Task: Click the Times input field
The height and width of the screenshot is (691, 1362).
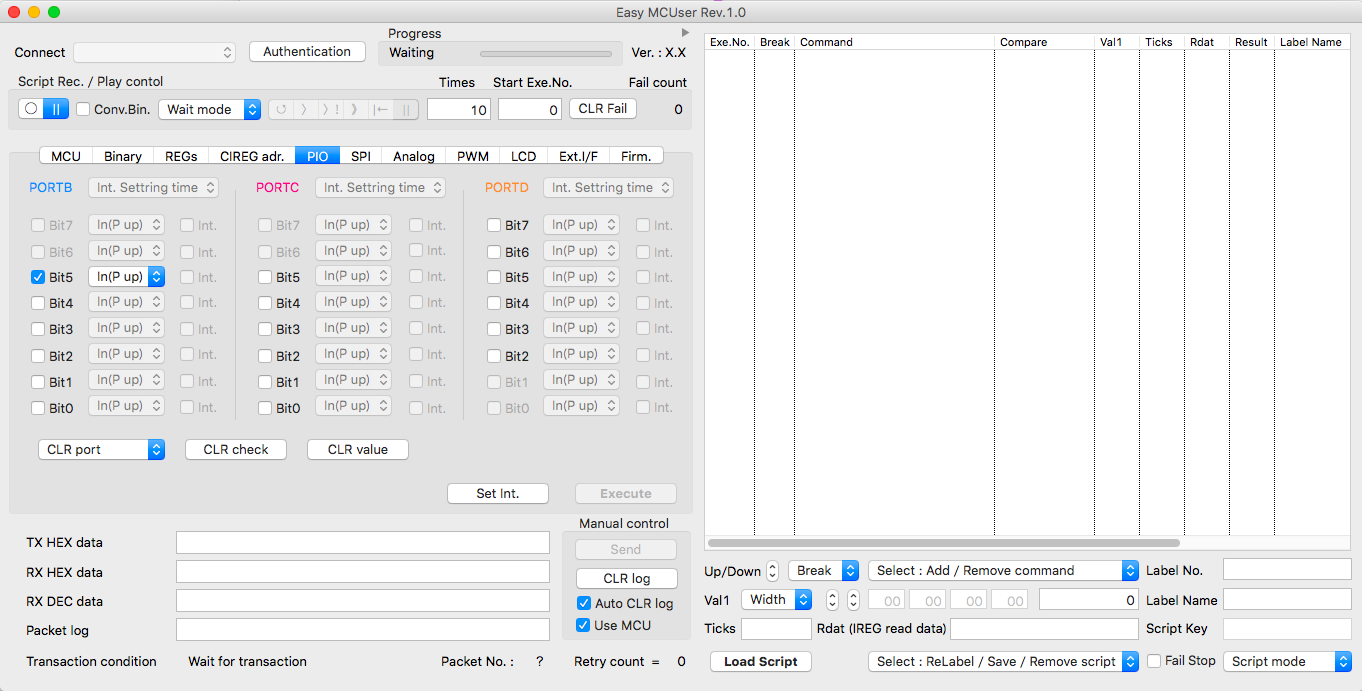Action: [459, 110]
